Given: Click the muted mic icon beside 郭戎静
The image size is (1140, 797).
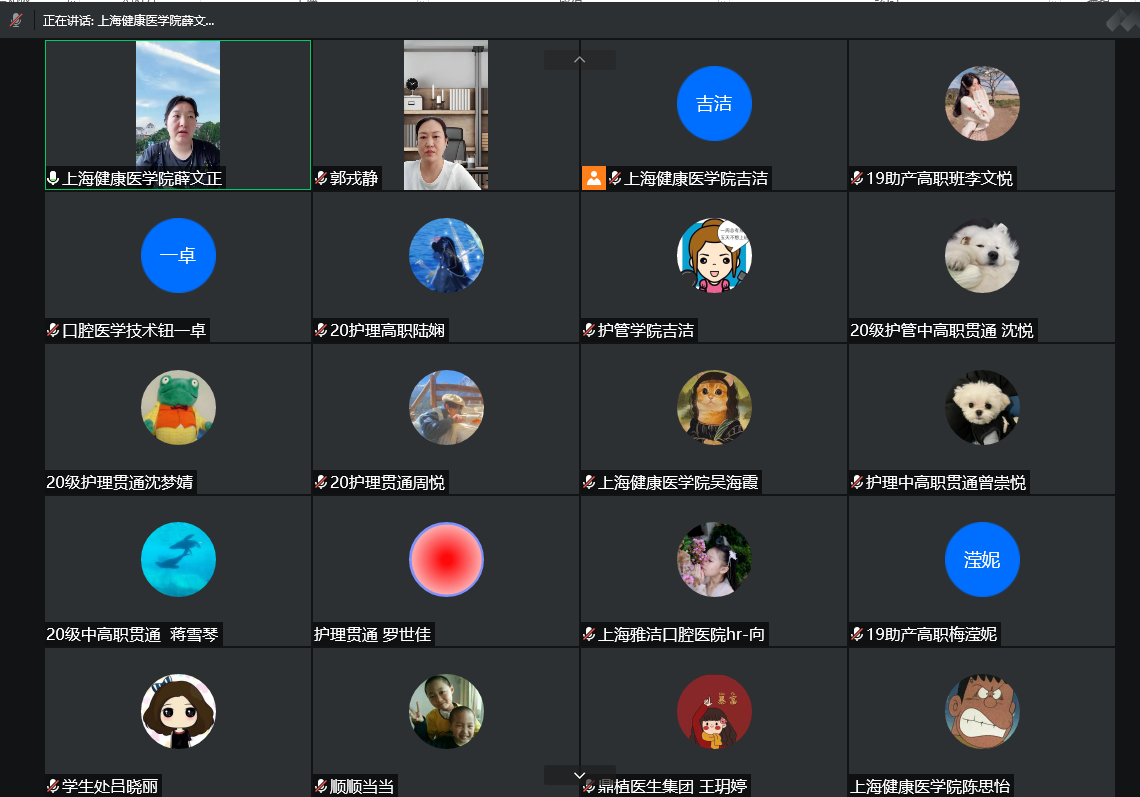Looking at the screenshot, I should (321, 179).
